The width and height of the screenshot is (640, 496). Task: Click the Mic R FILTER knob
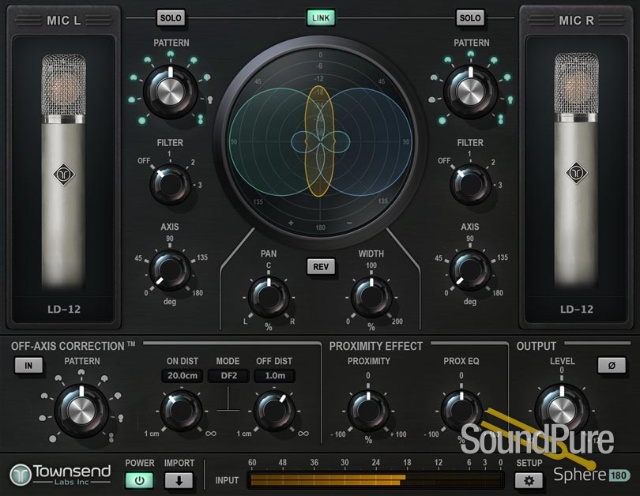(x=471, y=184)
